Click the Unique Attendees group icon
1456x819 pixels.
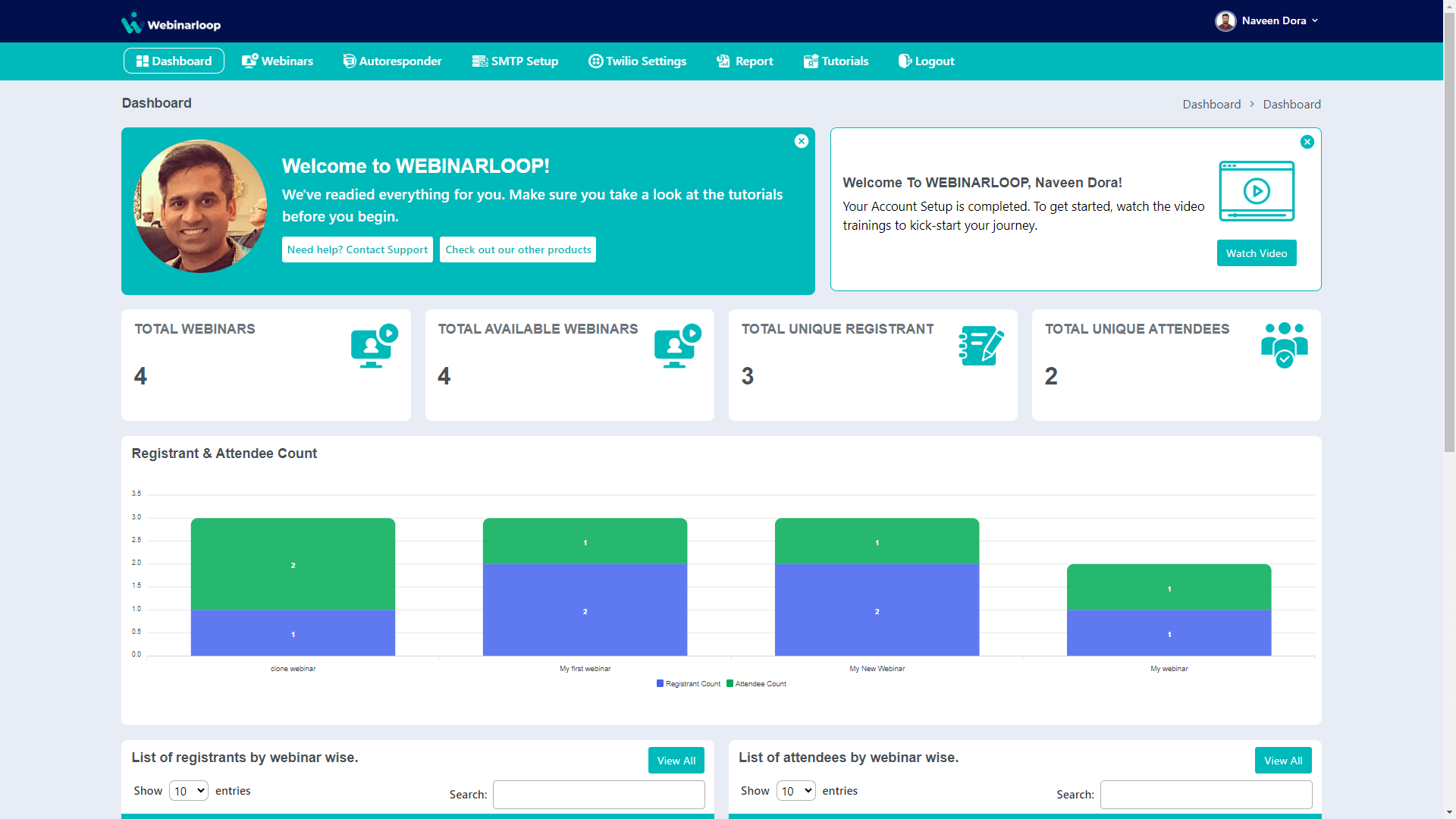(x=1284, y=346)
